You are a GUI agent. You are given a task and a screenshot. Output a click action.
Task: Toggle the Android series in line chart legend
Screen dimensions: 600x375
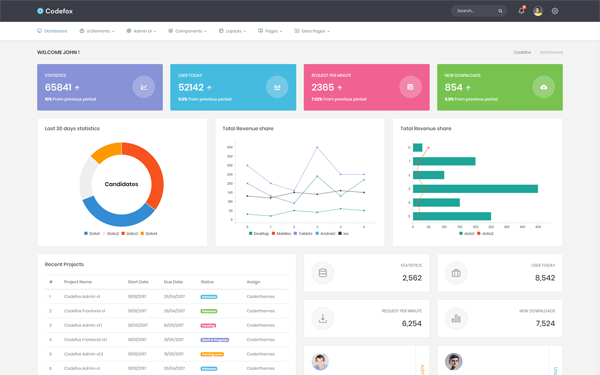325,233
